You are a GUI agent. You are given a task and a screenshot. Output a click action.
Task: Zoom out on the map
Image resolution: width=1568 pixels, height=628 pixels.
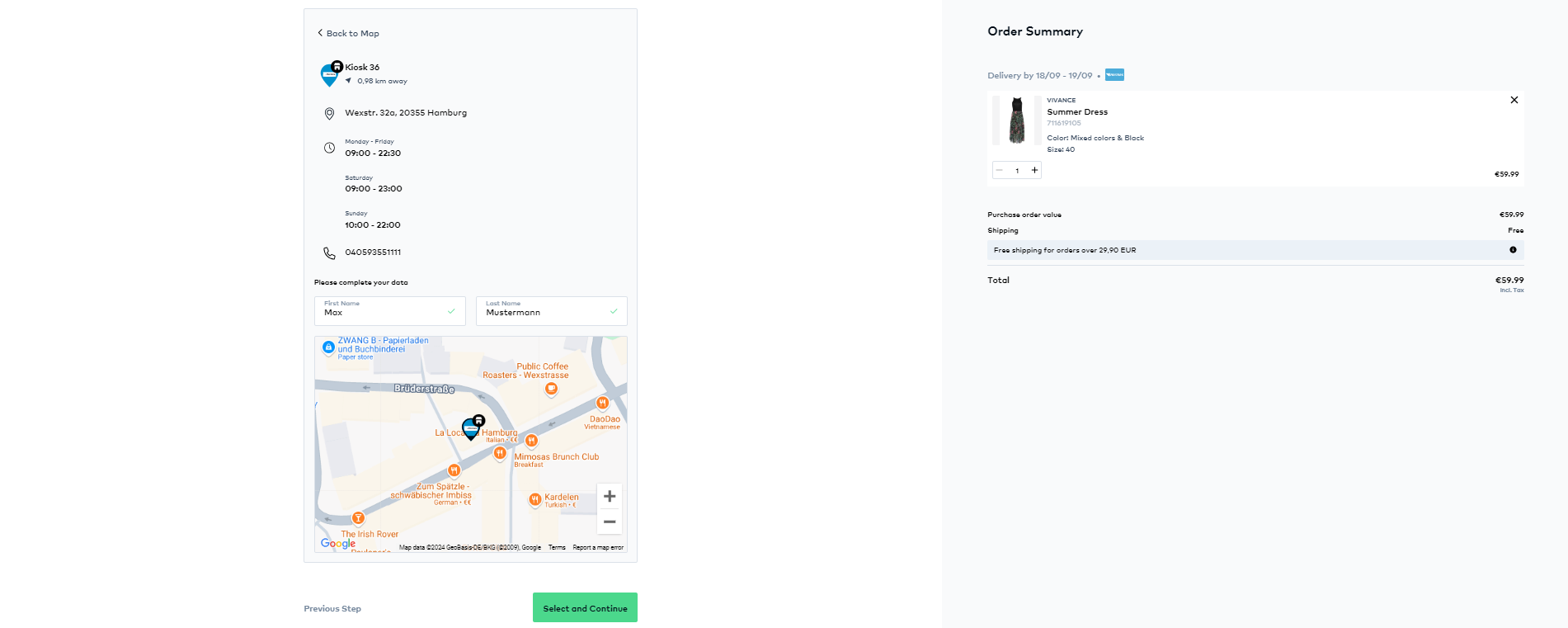point(609,522)
